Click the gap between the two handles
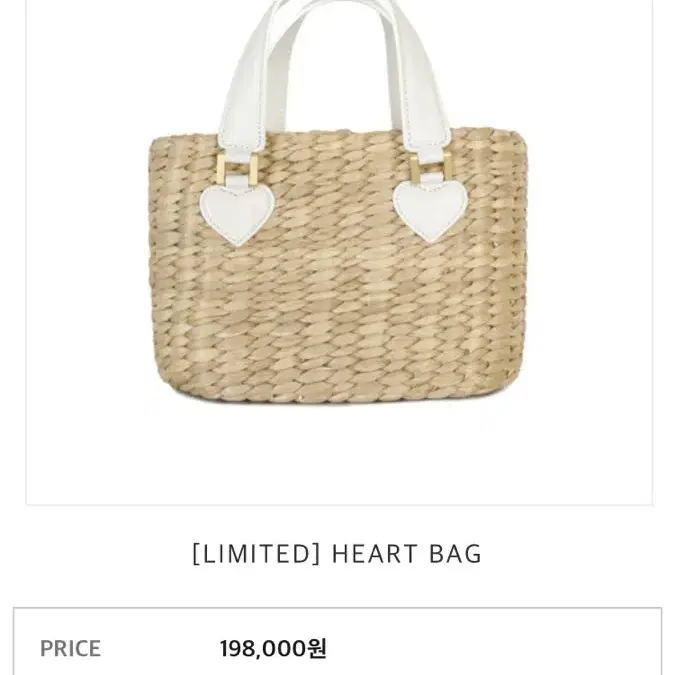The image size is (675, 675). [x=338, y=69]
